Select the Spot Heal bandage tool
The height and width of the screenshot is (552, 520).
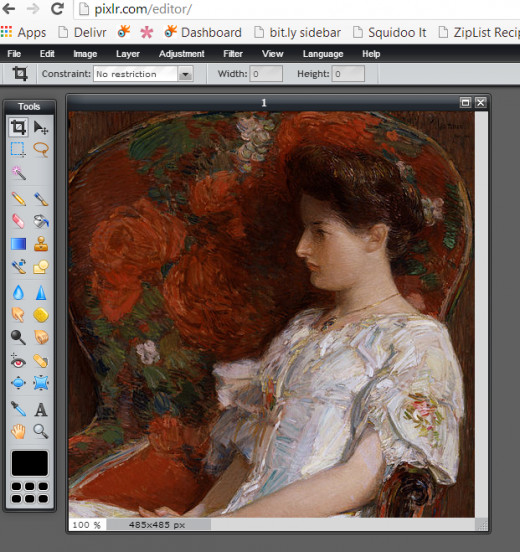pos(41,361)
